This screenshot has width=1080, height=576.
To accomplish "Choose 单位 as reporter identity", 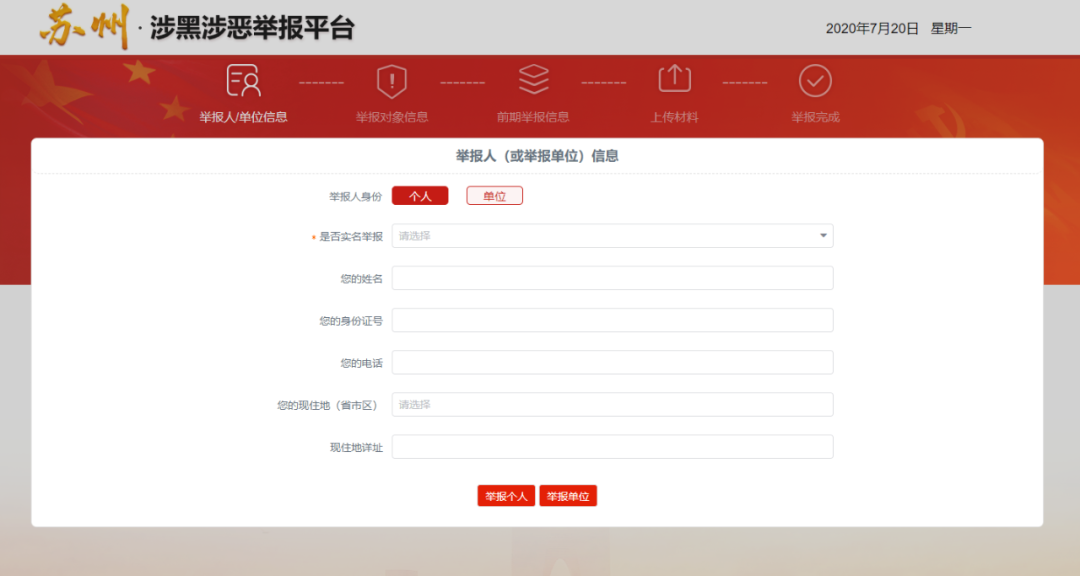I will point(495,196).
